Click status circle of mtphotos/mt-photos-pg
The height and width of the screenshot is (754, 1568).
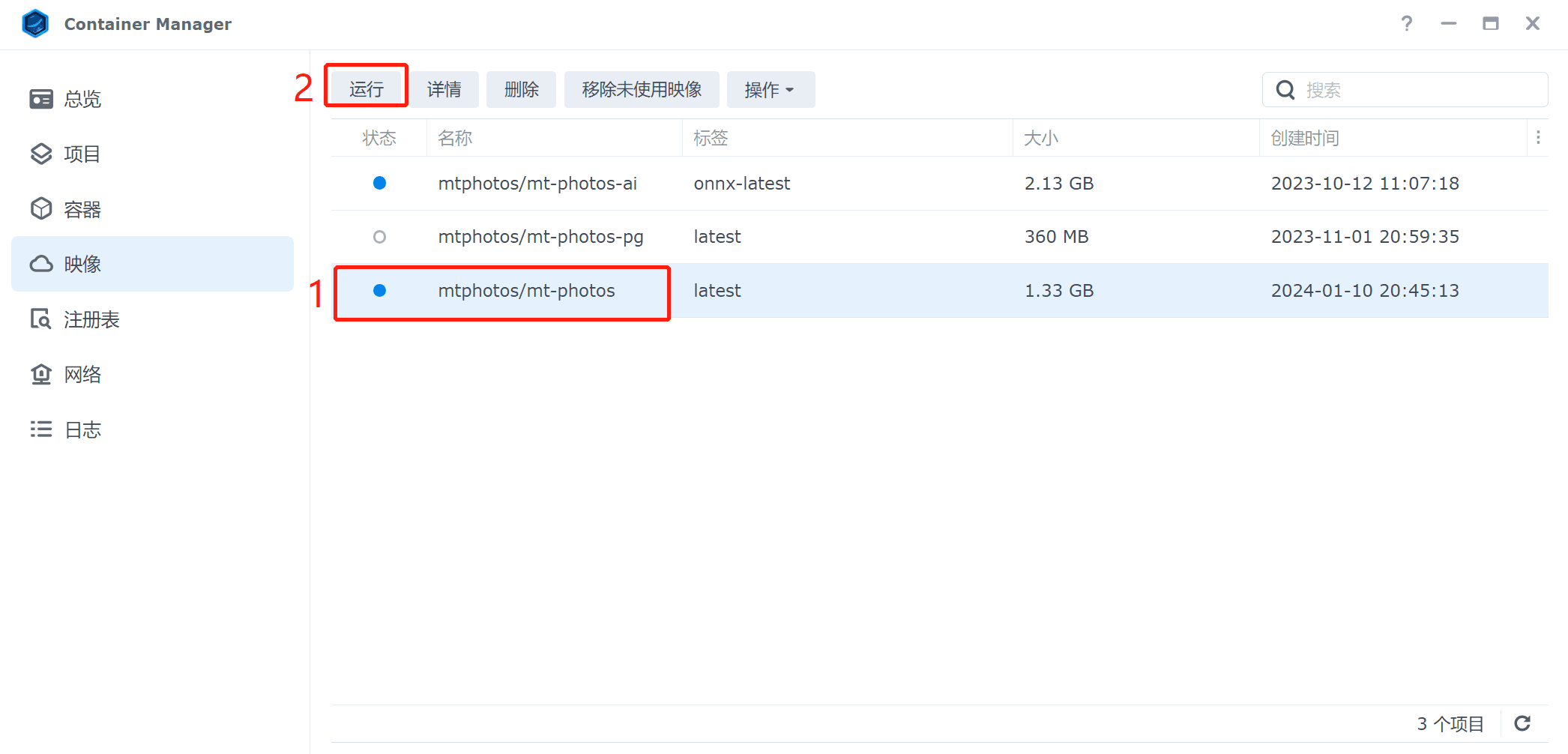coord(380,237)
